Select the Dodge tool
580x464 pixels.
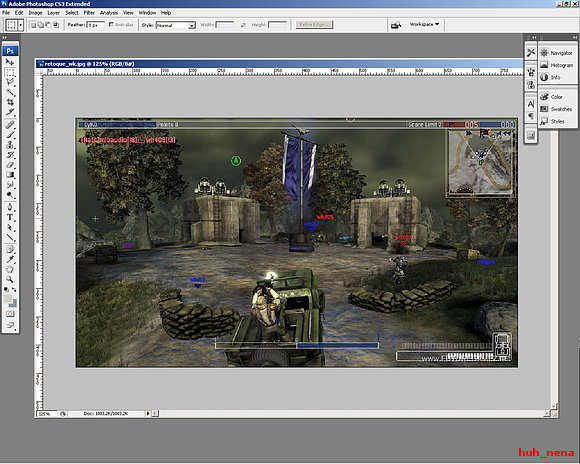(10, 195)
